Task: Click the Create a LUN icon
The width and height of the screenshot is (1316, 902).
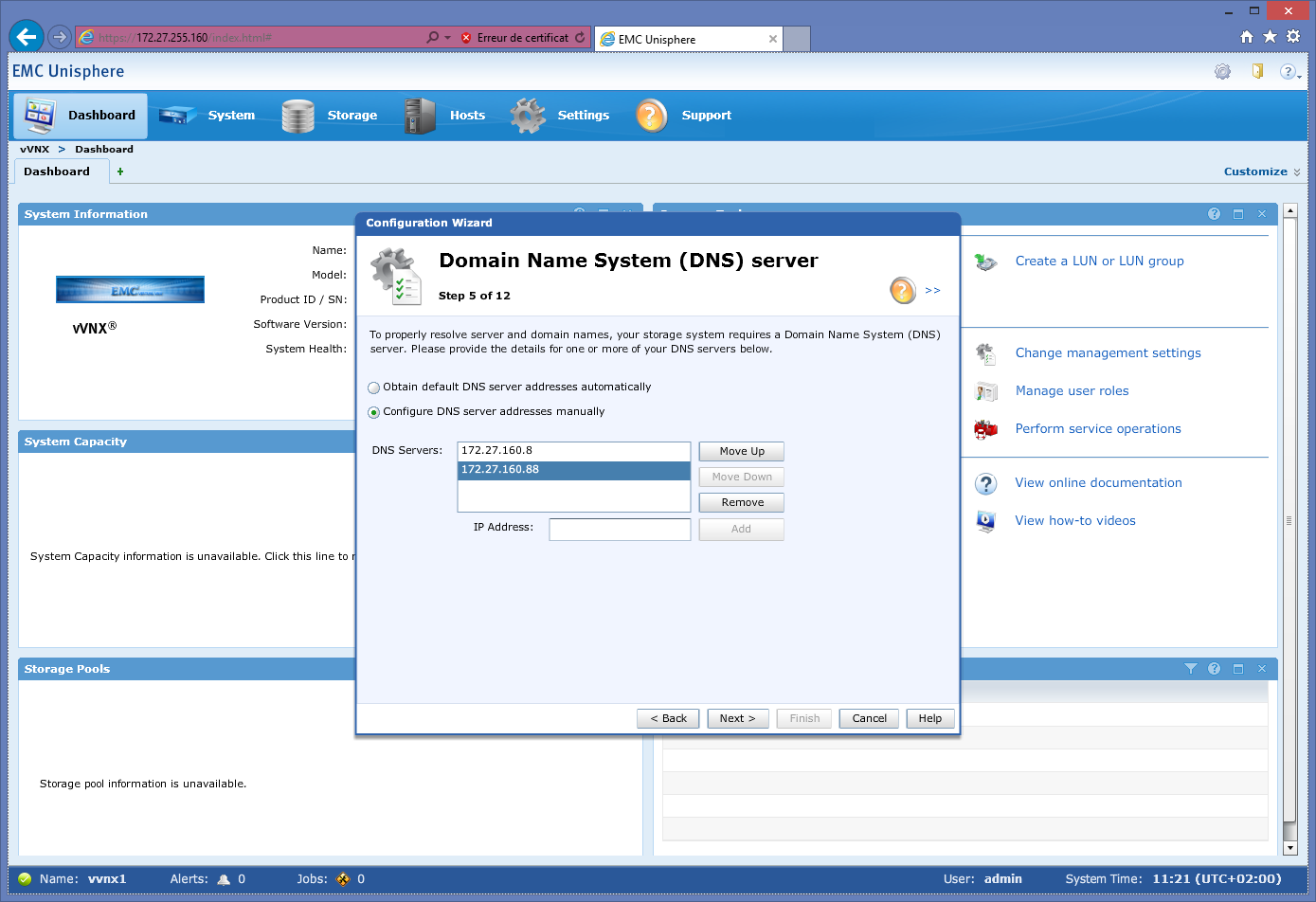Action: tap(985, 262)
